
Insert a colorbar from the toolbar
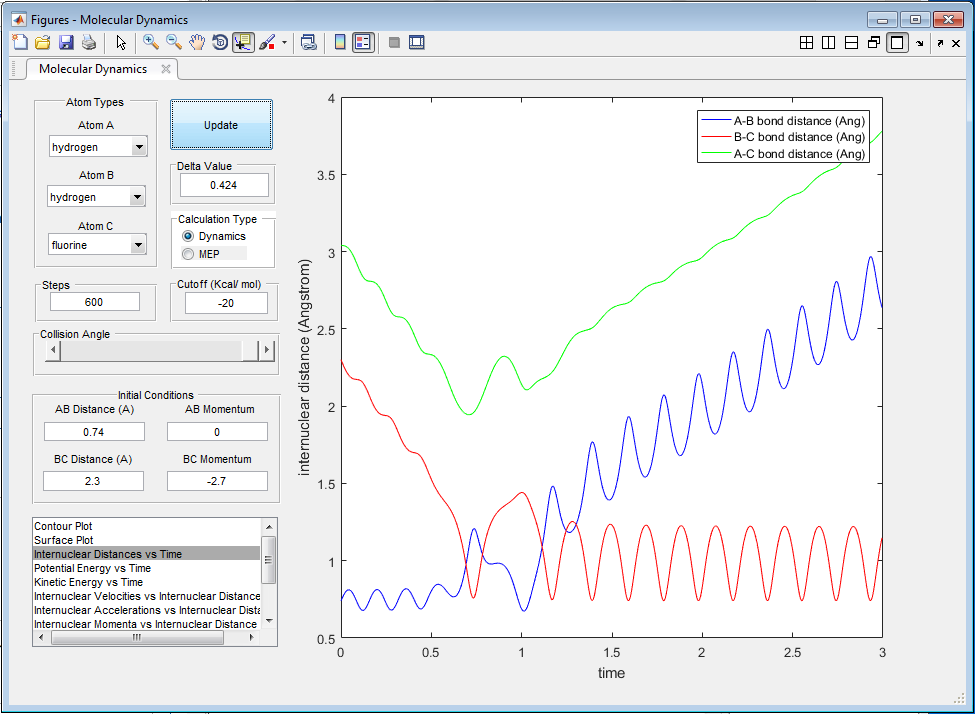pos(340,42)
